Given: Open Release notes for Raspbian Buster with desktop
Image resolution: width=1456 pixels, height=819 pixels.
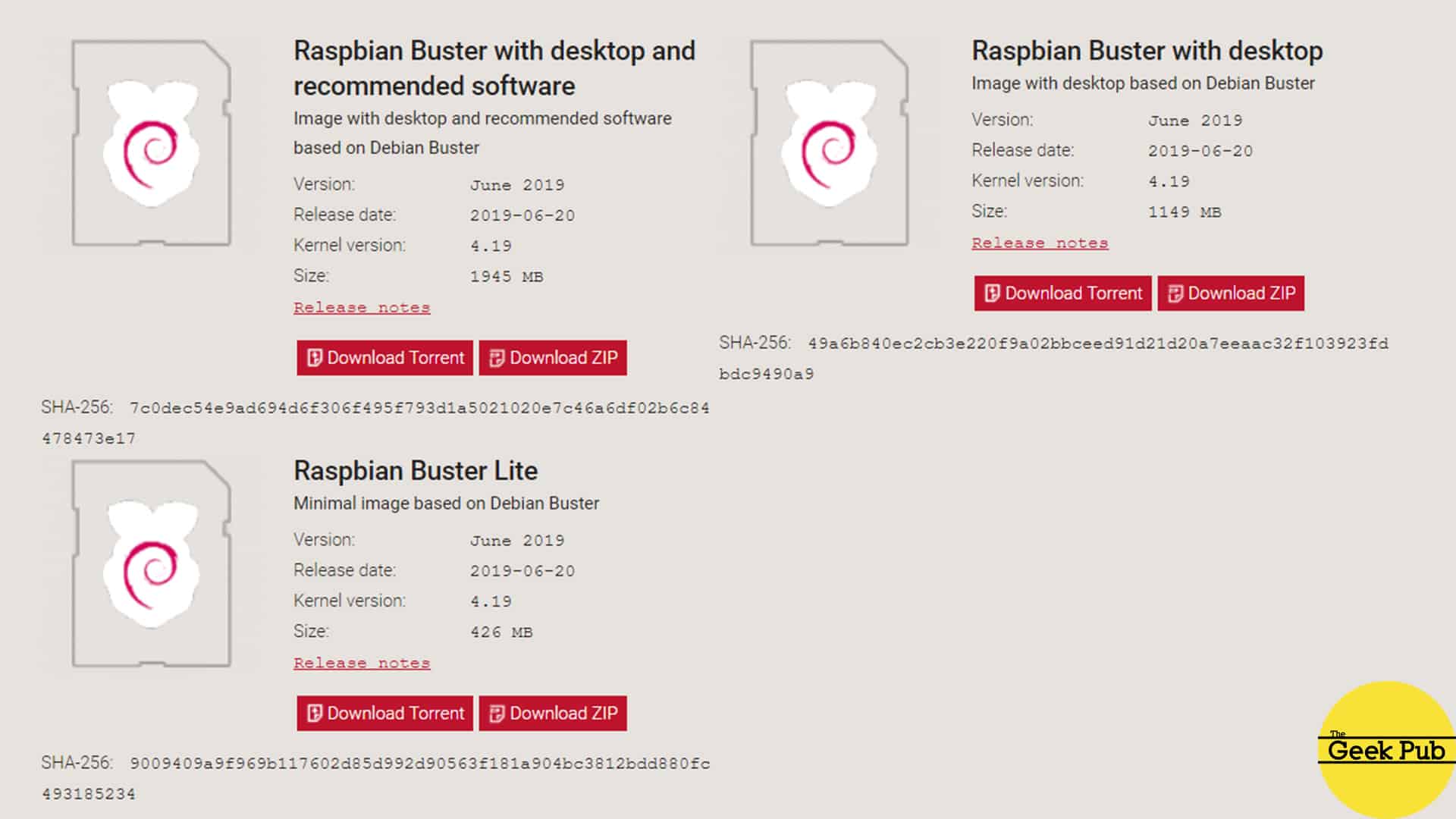Looking at the screenshot, I should (1039, 241).
